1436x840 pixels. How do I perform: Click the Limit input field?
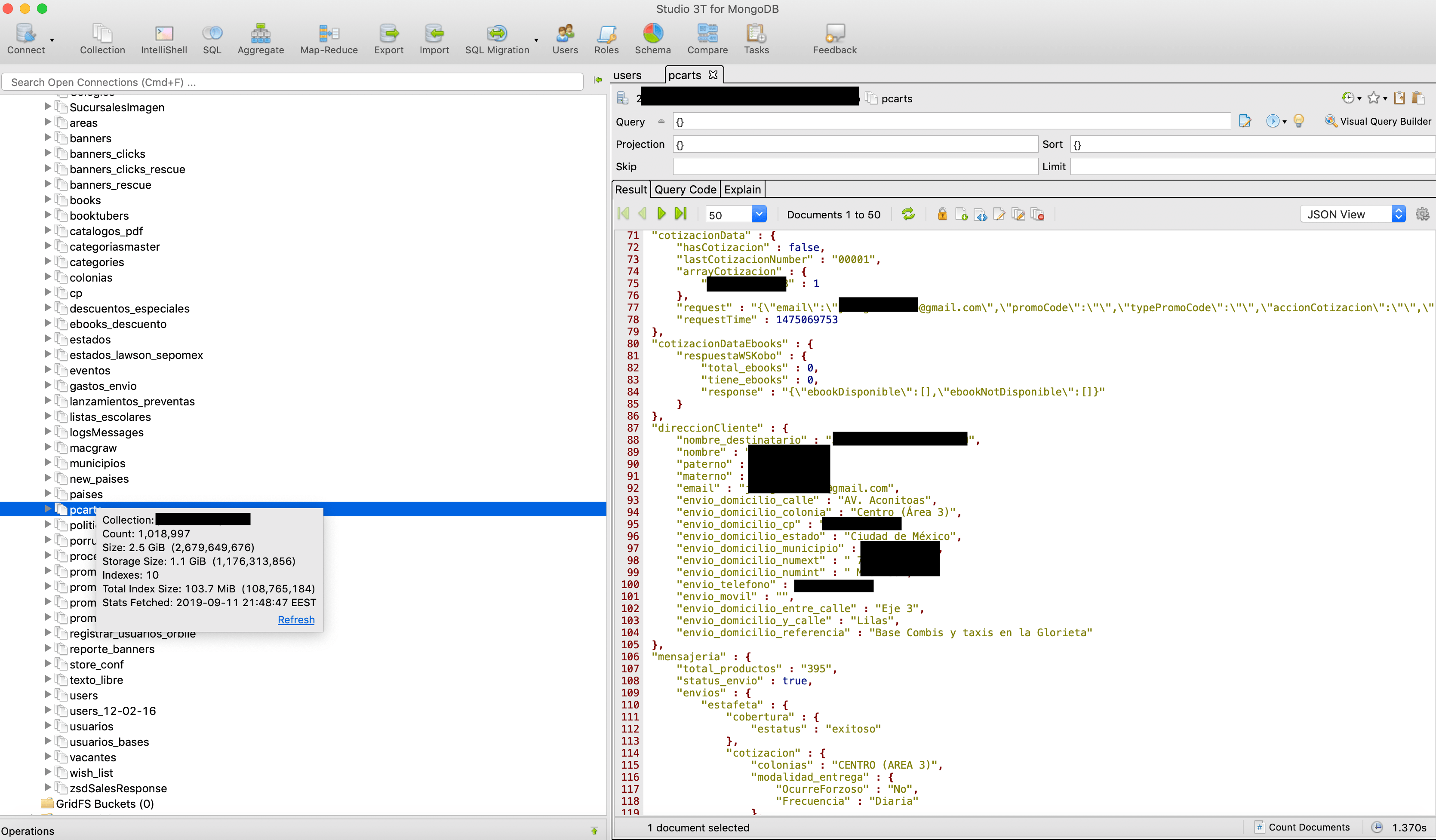1252,166
